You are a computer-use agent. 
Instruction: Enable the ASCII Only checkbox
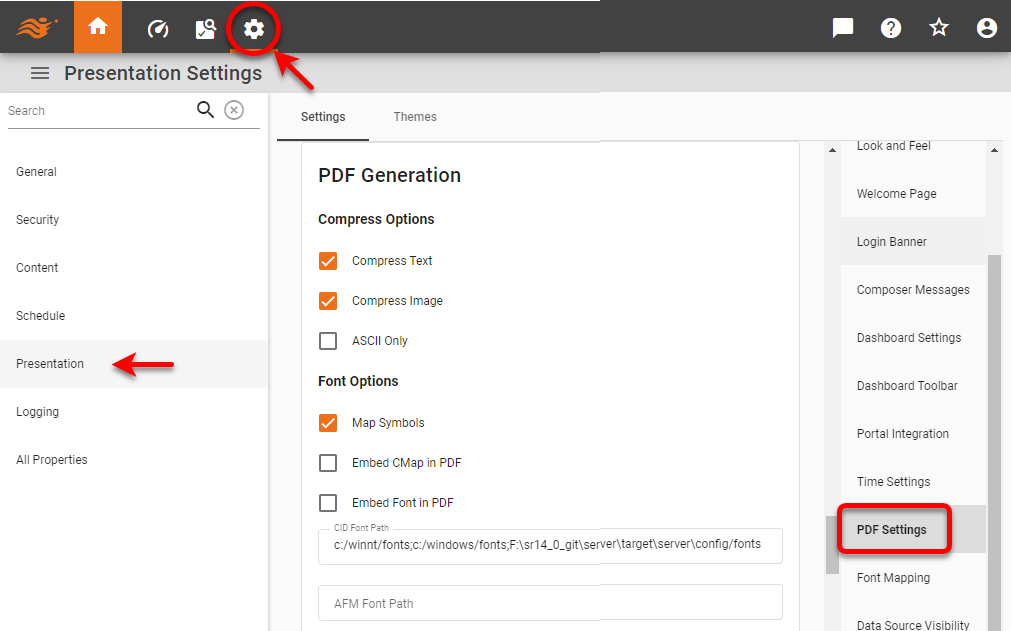(x=328, y=340)
